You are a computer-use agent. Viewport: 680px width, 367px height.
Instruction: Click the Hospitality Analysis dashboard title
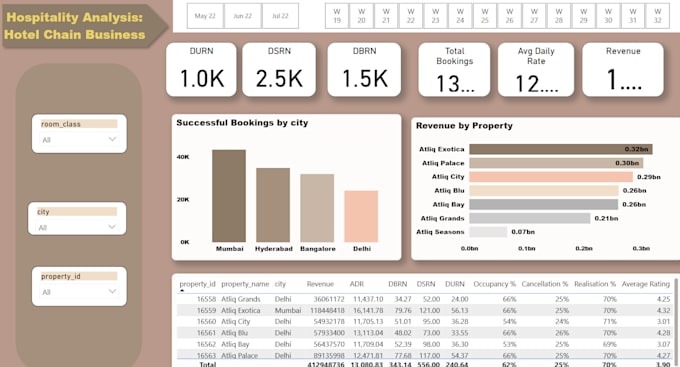(x=75, y=26)
